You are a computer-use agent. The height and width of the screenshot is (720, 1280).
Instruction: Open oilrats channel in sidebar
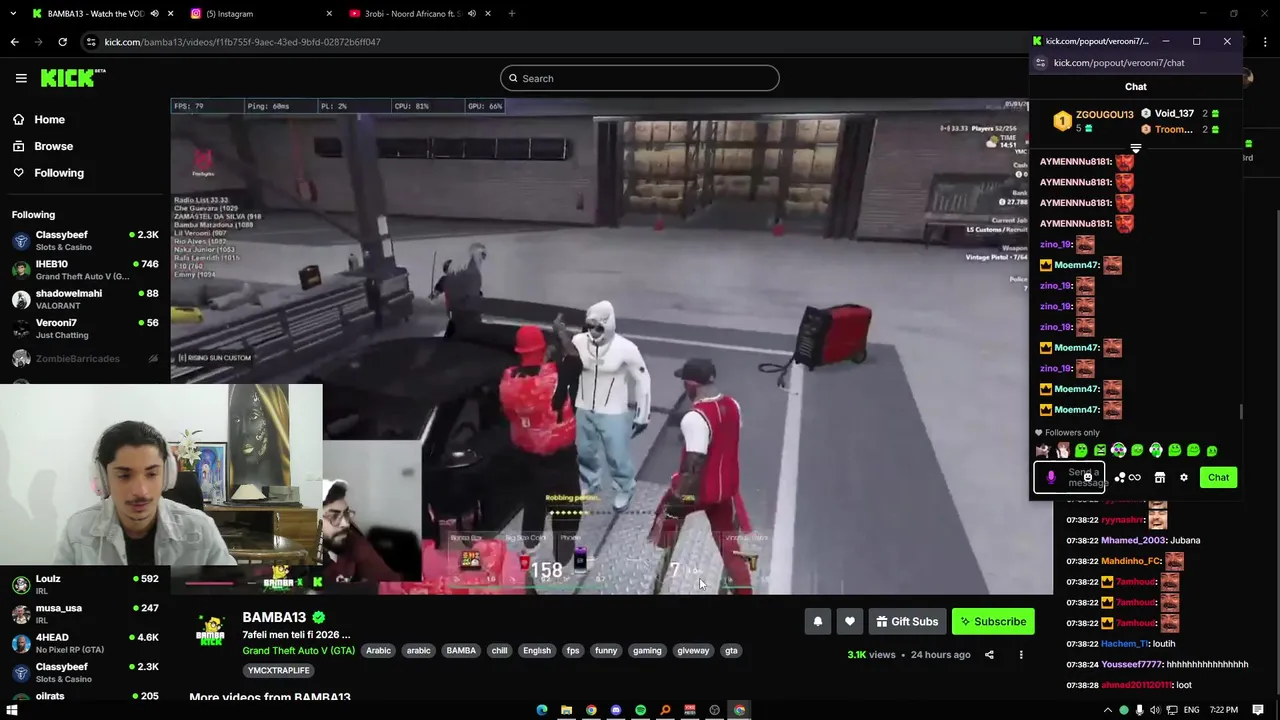pyautogui.click(x=84, y=696)
